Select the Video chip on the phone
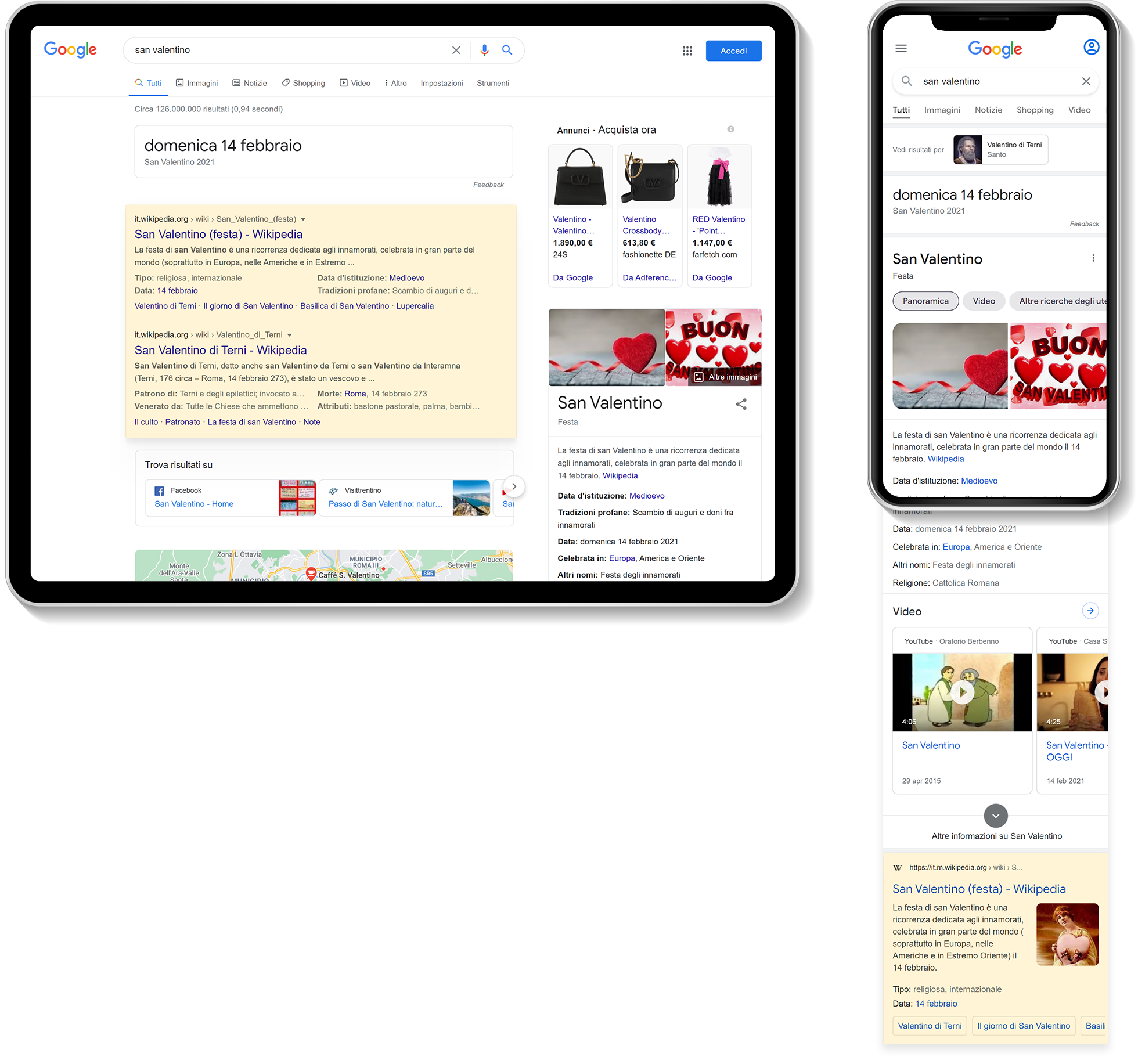Screen dimensions: 1138x1064 (x=984, y=301)
